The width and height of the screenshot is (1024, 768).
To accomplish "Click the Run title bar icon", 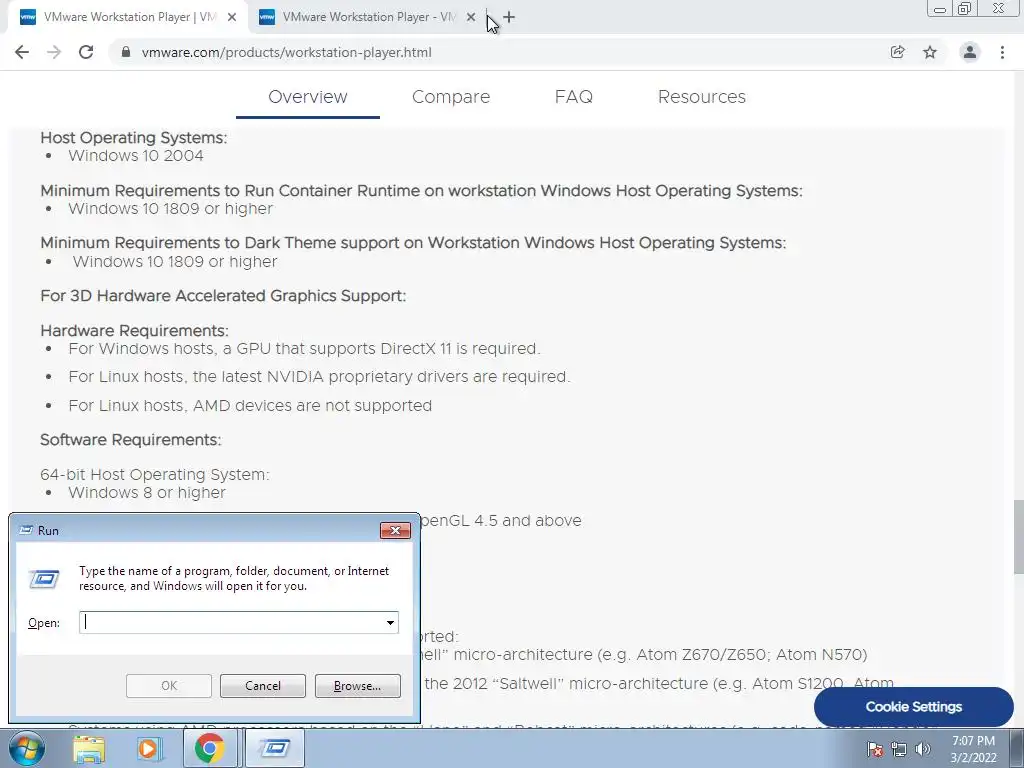I will pyautogui.click(x=26, y=530).
